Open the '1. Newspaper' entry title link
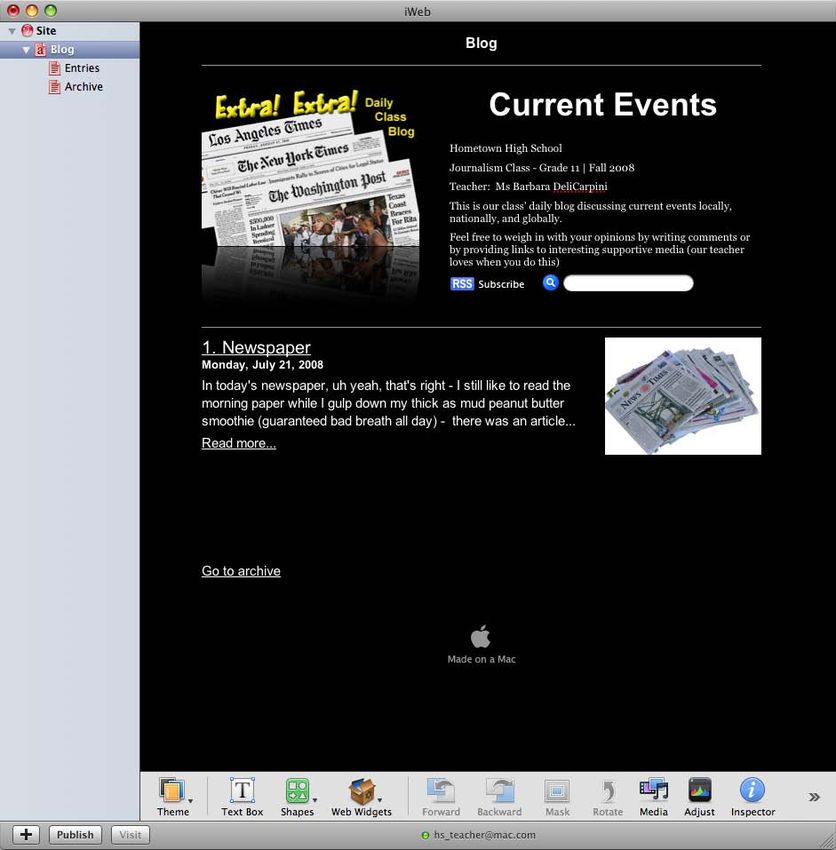The height and width of the screenshot is (850, 836). pos(256,347)
